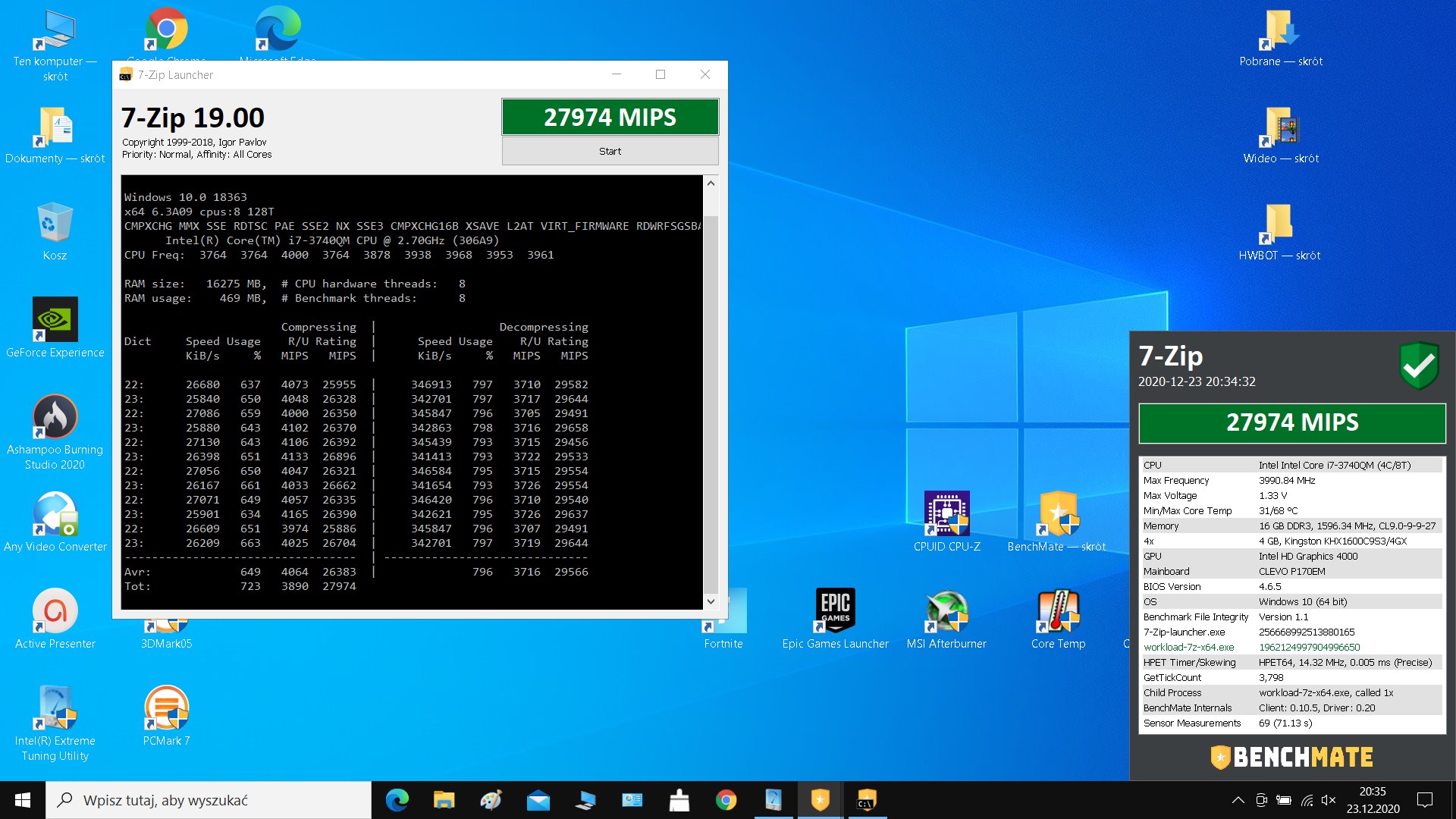
Task: Open the network Wi-Fi tray icon
Action: coord(1307,800)
